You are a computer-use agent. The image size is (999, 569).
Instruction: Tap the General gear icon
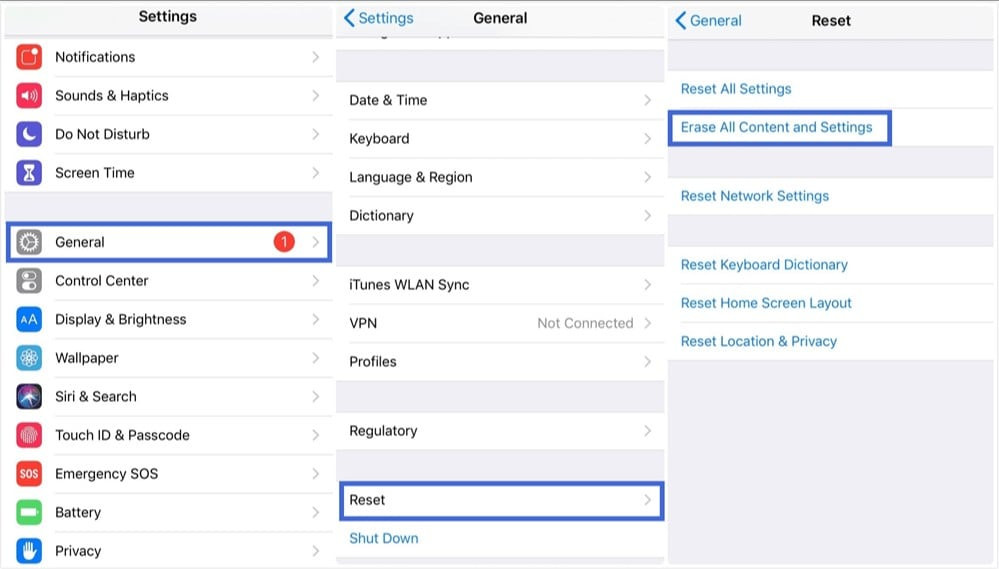click(29, 242)
